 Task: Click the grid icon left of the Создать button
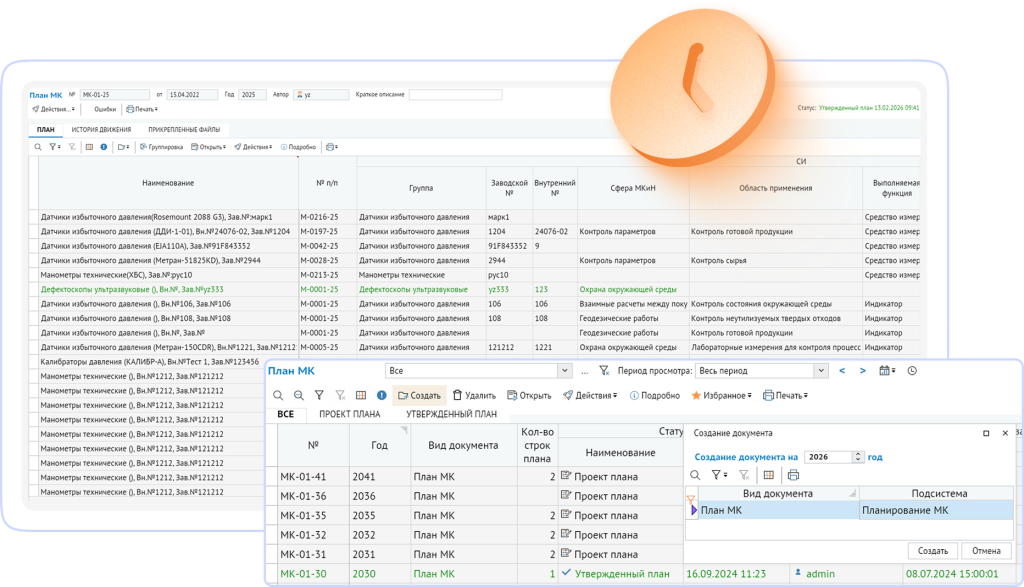pyautogui.click(x=361, y=396)
